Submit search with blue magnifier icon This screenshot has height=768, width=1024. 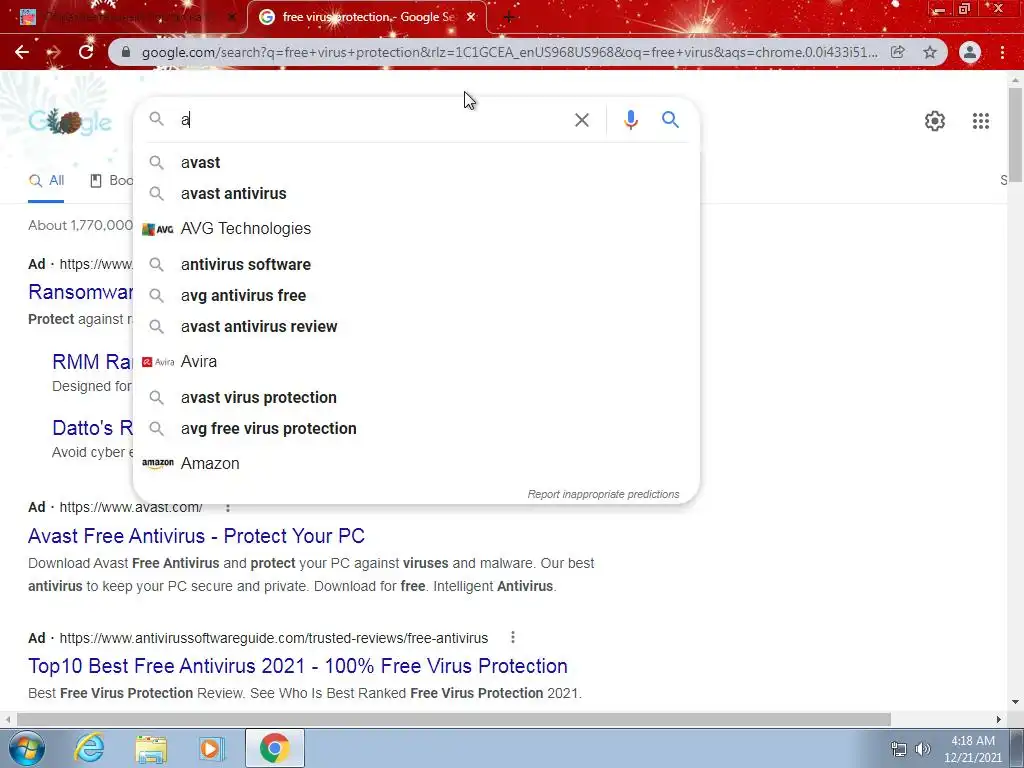pyautogui.click(x=670, y=120)
